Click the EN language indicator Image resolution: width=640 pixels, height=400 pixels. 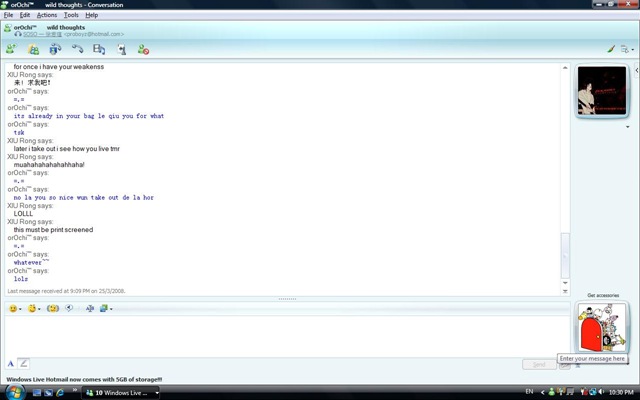(529, 392)
